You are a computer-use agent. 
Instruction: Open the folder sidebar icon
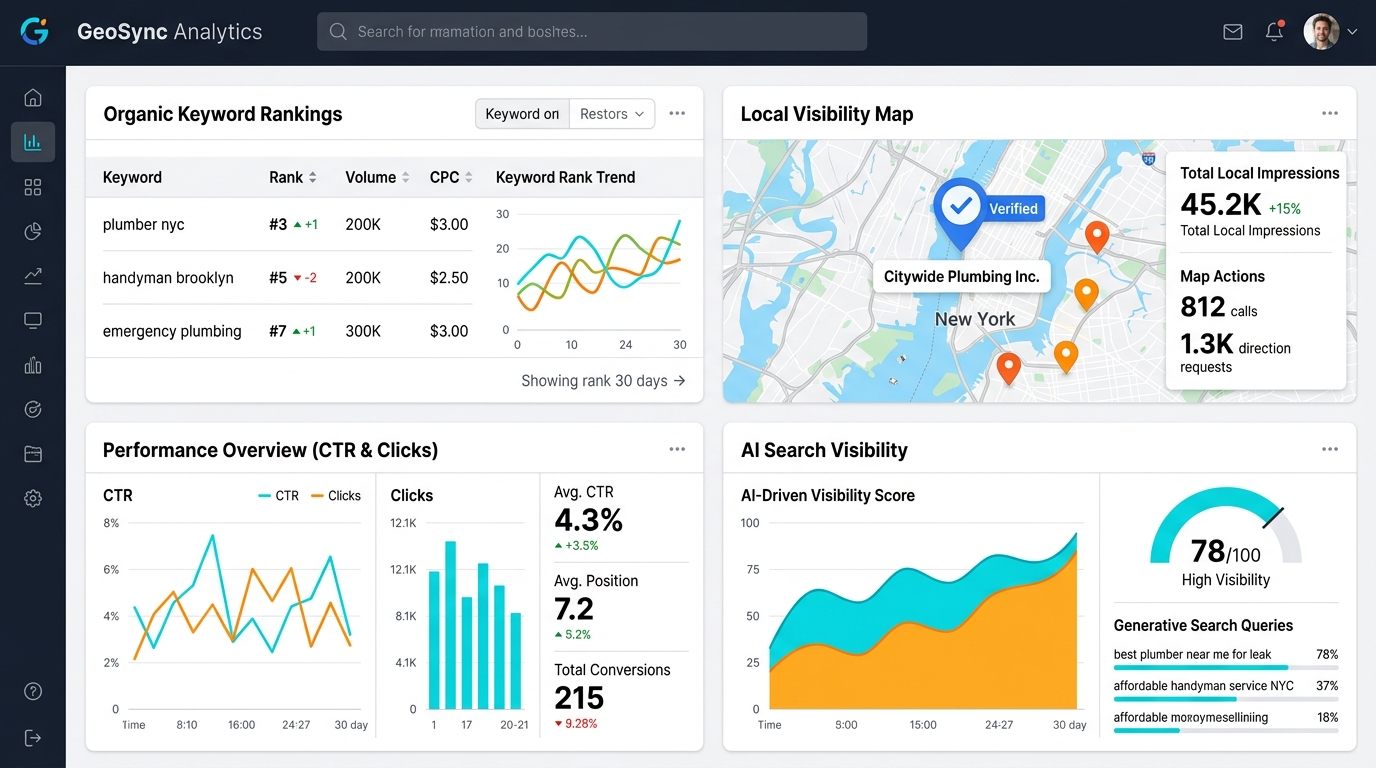33,454
